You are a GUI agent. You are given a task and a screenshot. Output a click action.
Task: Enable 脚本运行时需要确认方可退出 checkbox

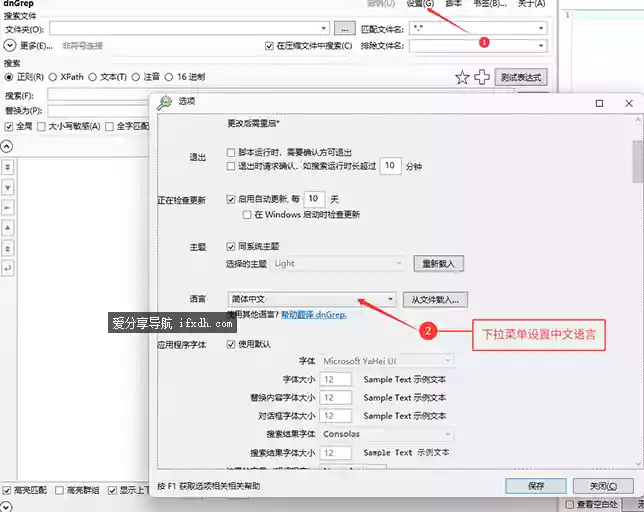(x=231, y=152)
